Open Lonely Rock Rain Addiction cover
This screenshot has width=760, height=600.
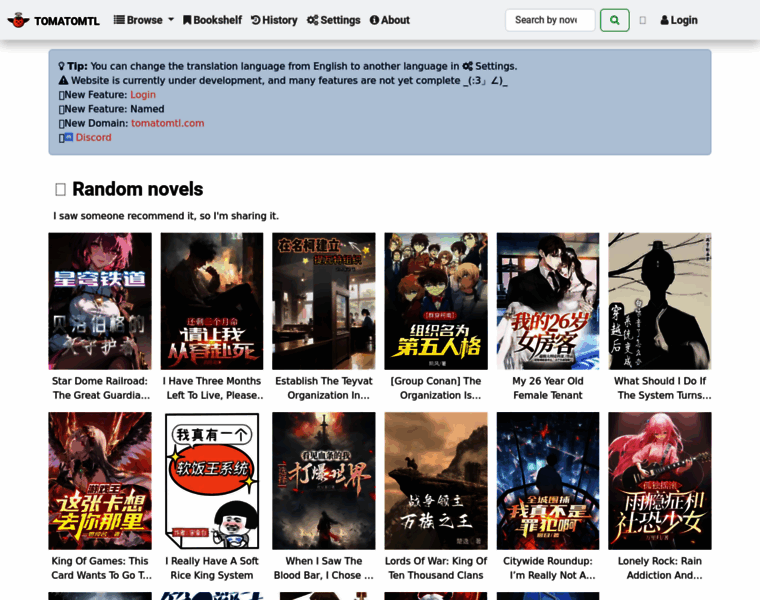point(660,481)
